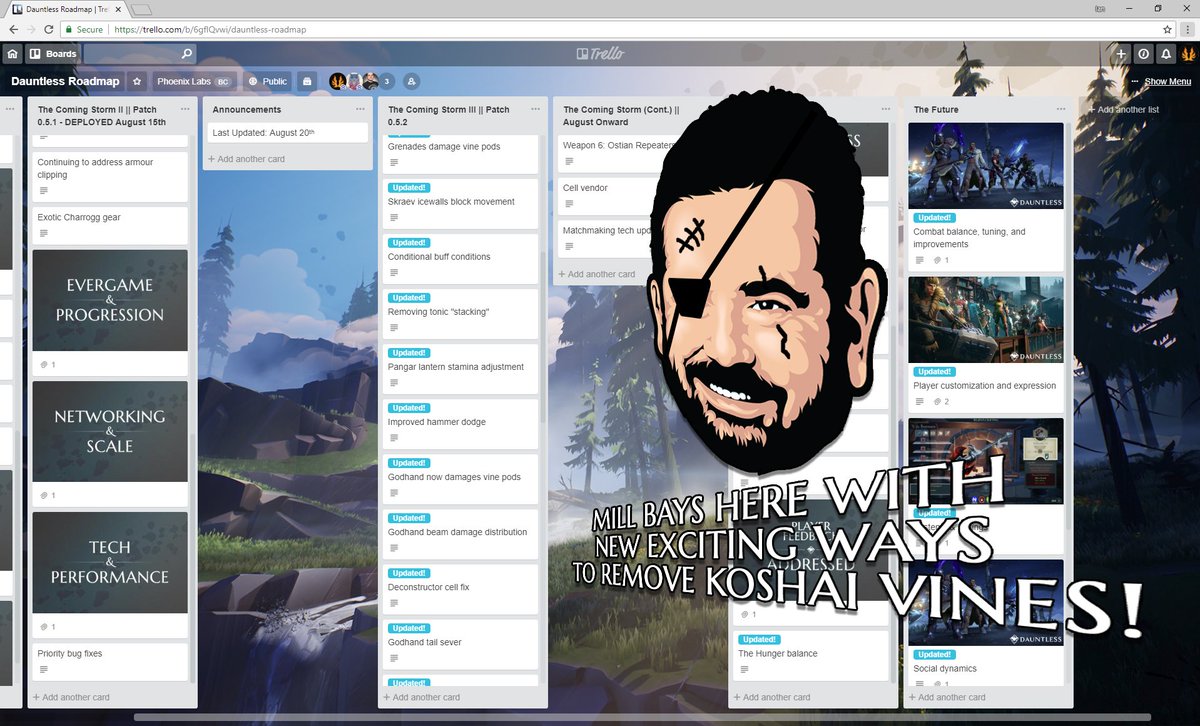Show the 3 additional board members
The width and height of the screenshot is (1200, 726).
point(387,81)
